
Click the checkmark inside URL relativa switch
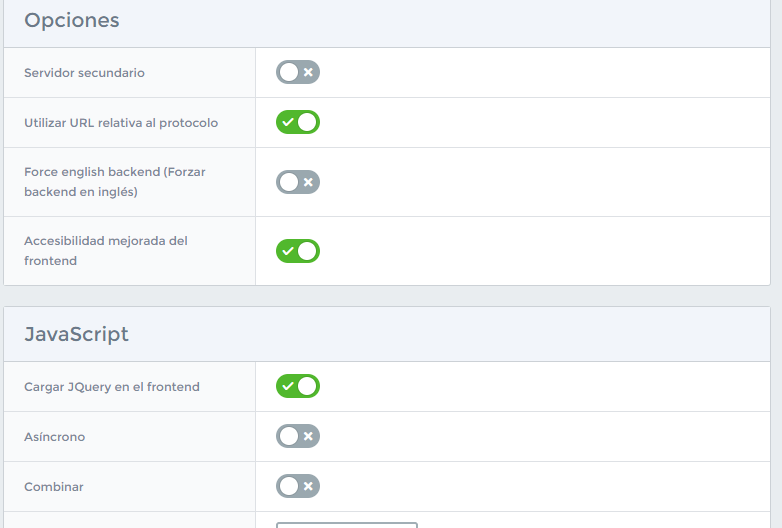click(288, 122)
